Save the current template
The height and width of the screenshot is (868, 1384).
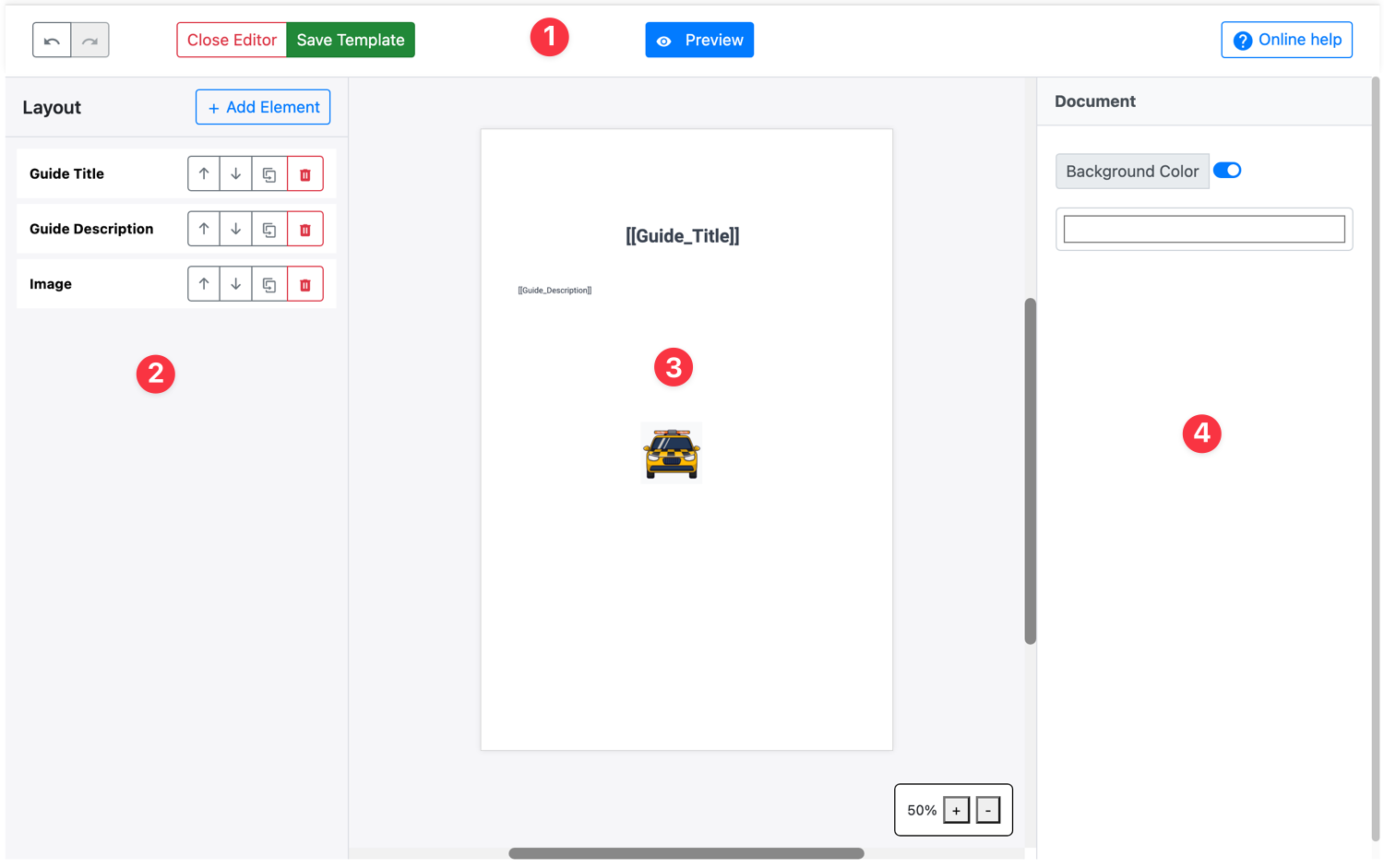click(x=350, y=40)
